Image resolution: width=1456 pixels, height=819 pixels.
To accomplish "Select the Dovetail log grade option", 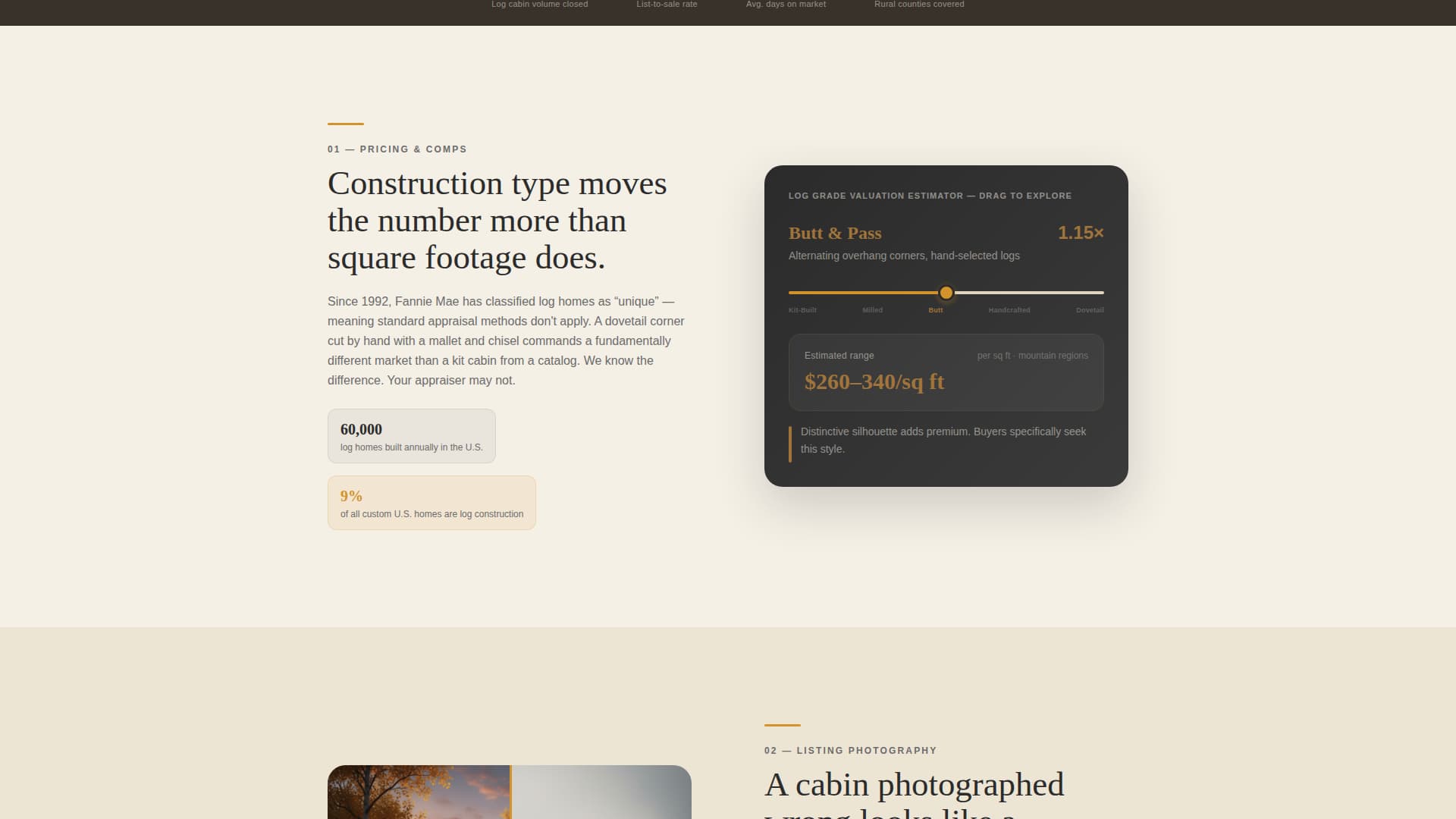I will click(x=1090, y=309).
